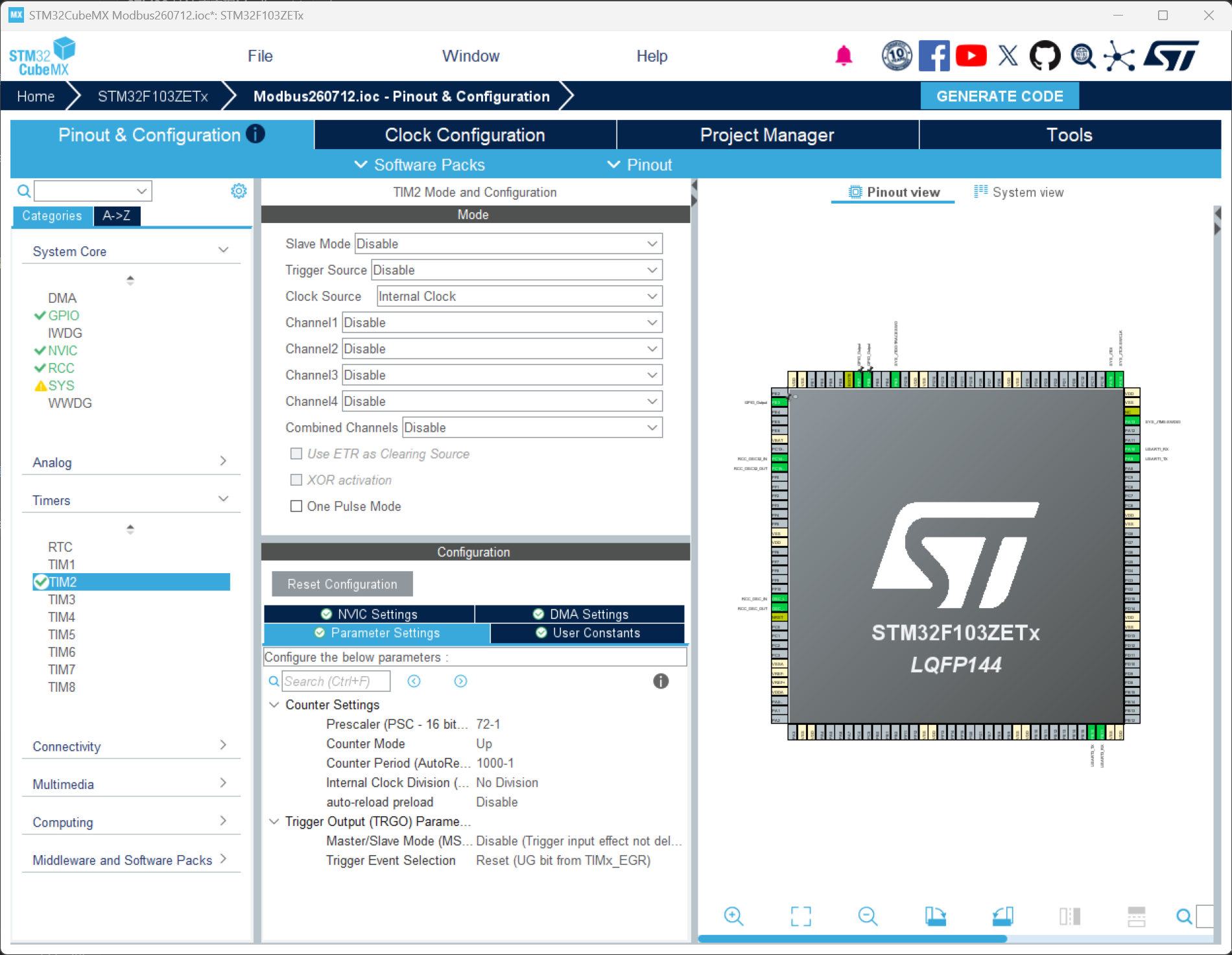Open the DMA Settings tab
Screen dimensions: 1232x955
tap(580, 614)
